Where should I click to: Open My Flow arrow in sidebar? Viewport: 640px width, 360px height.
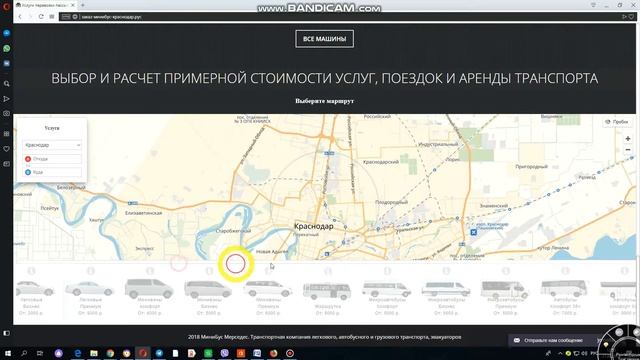(x=7, y=99)
